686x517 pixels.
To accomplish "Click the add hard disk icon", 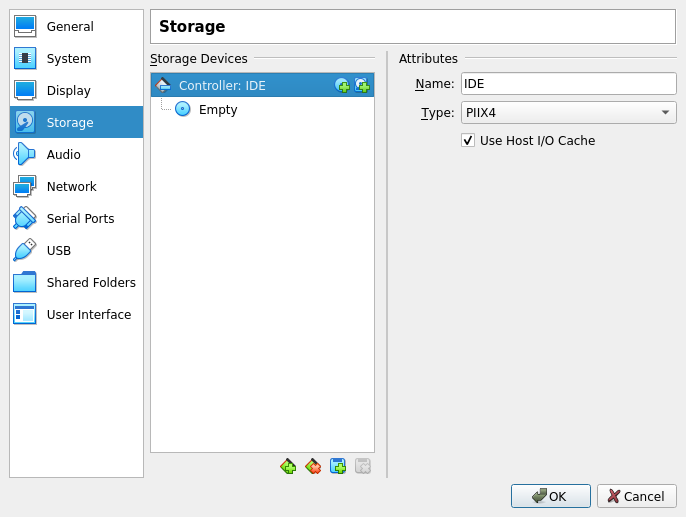I will click(x=362, y=86).
